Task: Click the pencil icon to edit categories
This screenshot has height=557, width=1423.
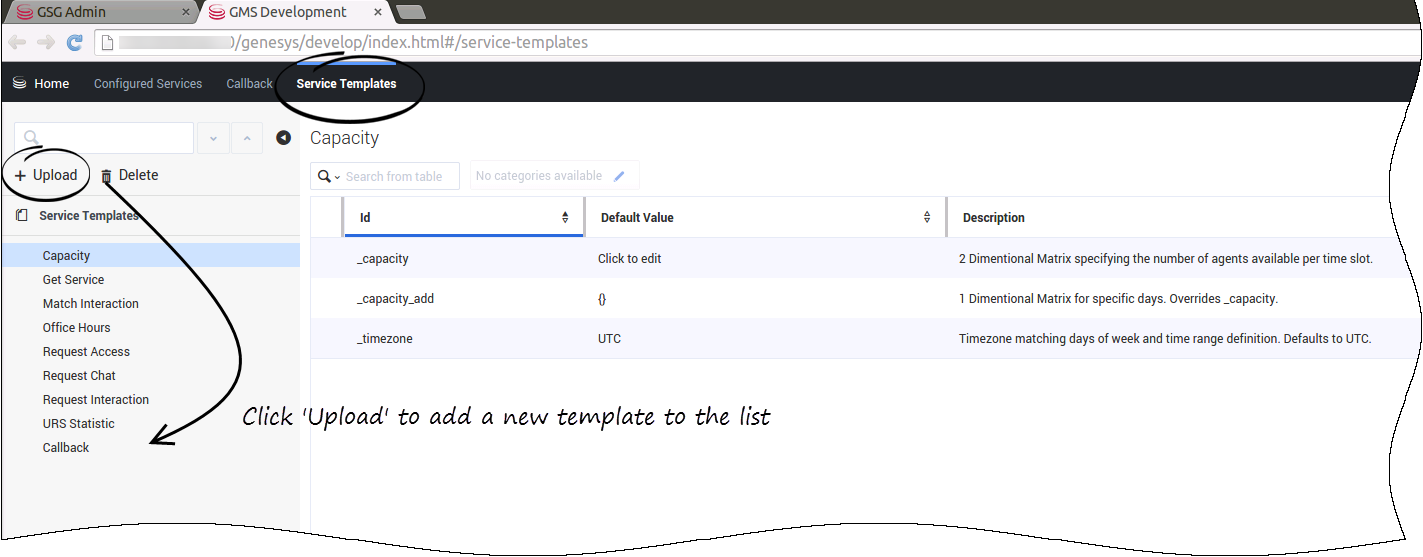Action: [619, 176]
